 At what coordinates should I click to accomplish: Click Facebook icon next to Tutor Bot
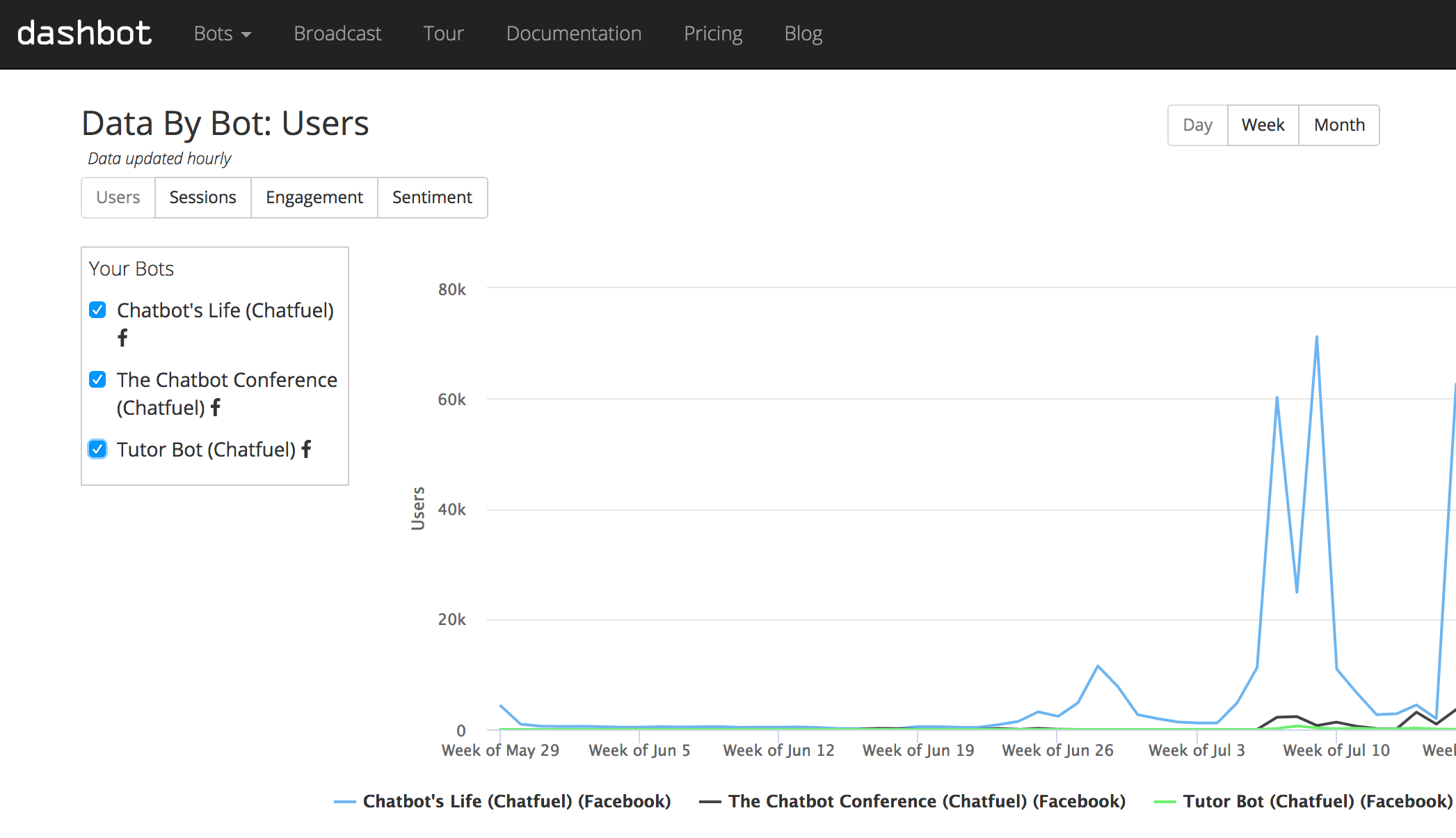point(306,449)
